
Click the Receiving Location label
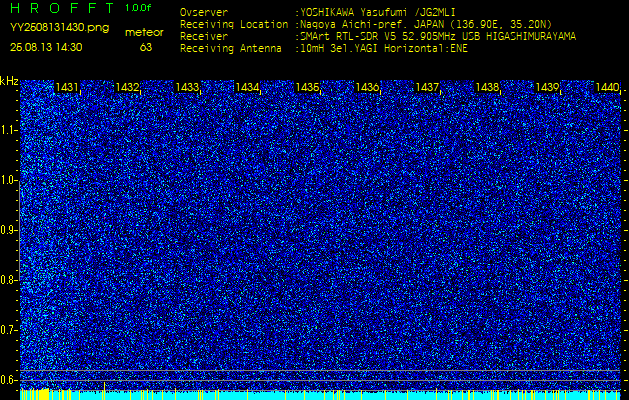coord(234,24)
